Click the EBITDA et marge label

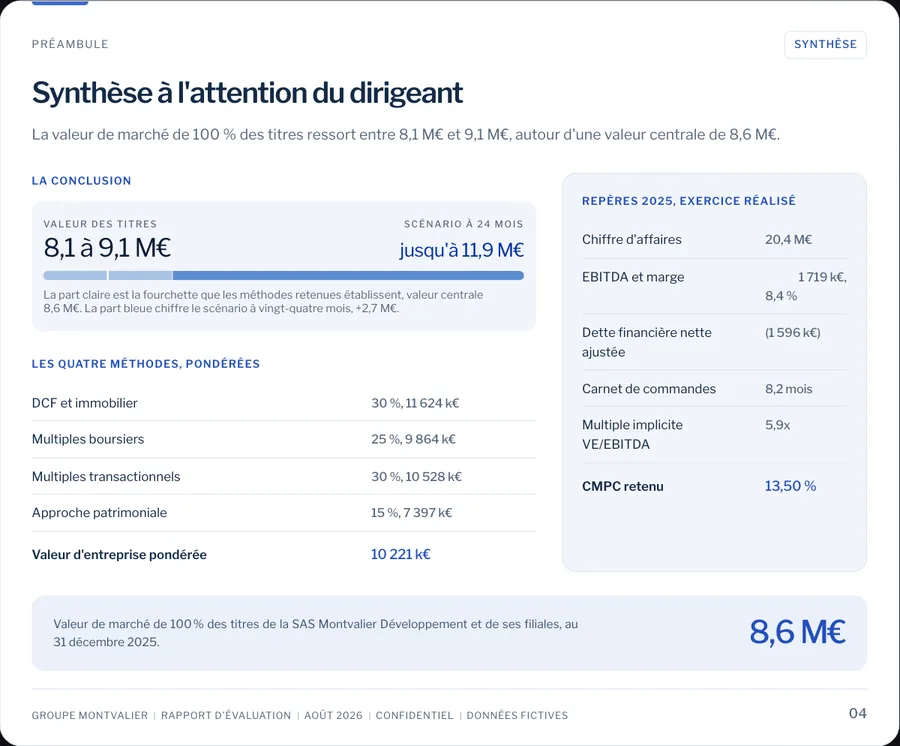(x=633, y=277)
